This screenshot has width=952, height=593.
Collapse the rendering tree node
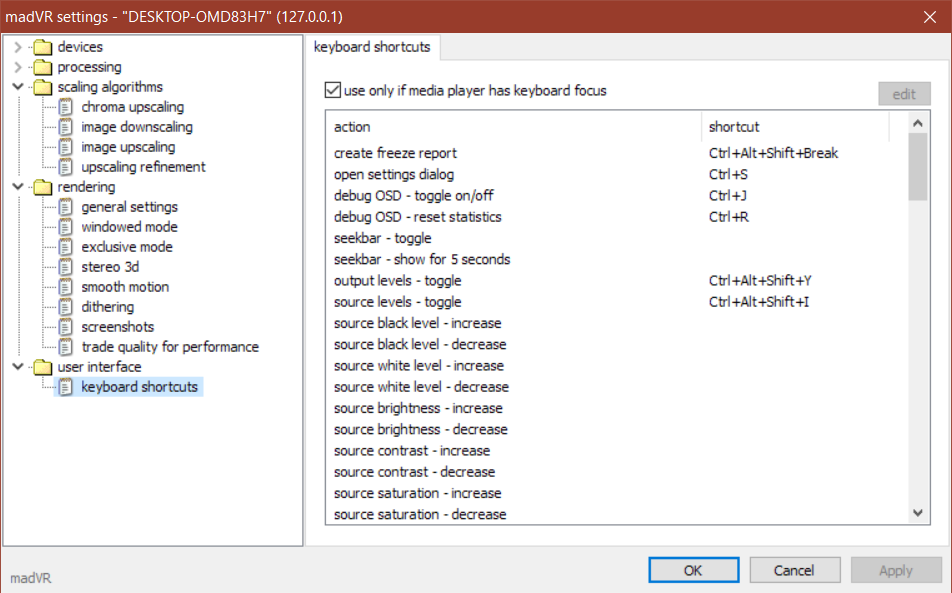pyautogui.click(x=18, y=187)
